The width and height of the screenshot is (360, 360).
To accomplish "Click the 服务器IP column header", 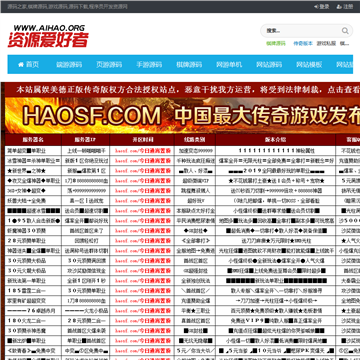I will tap(86, 140).
